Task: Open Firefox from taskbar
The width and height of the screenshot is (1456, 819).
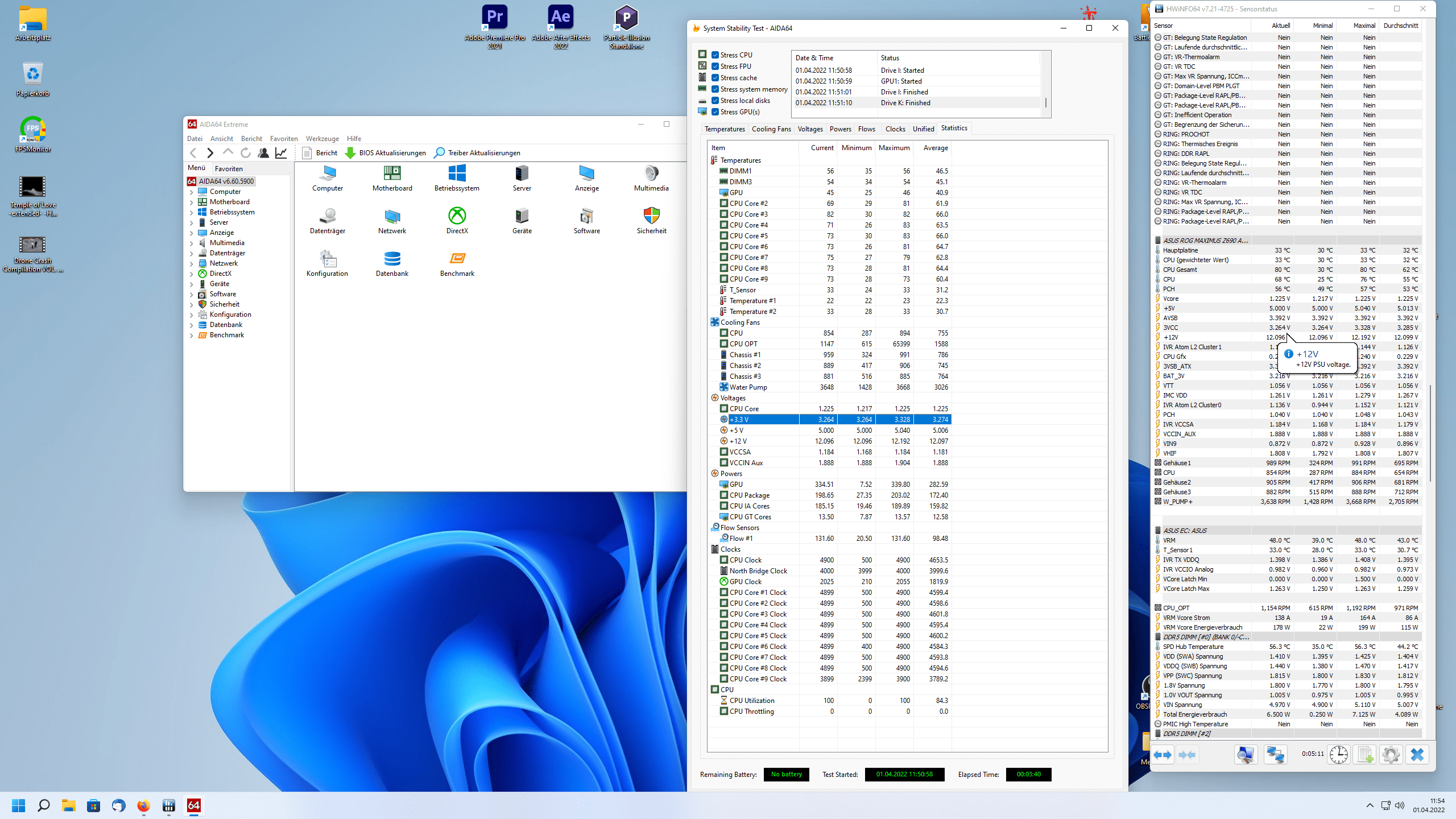Action: (143, 805)
